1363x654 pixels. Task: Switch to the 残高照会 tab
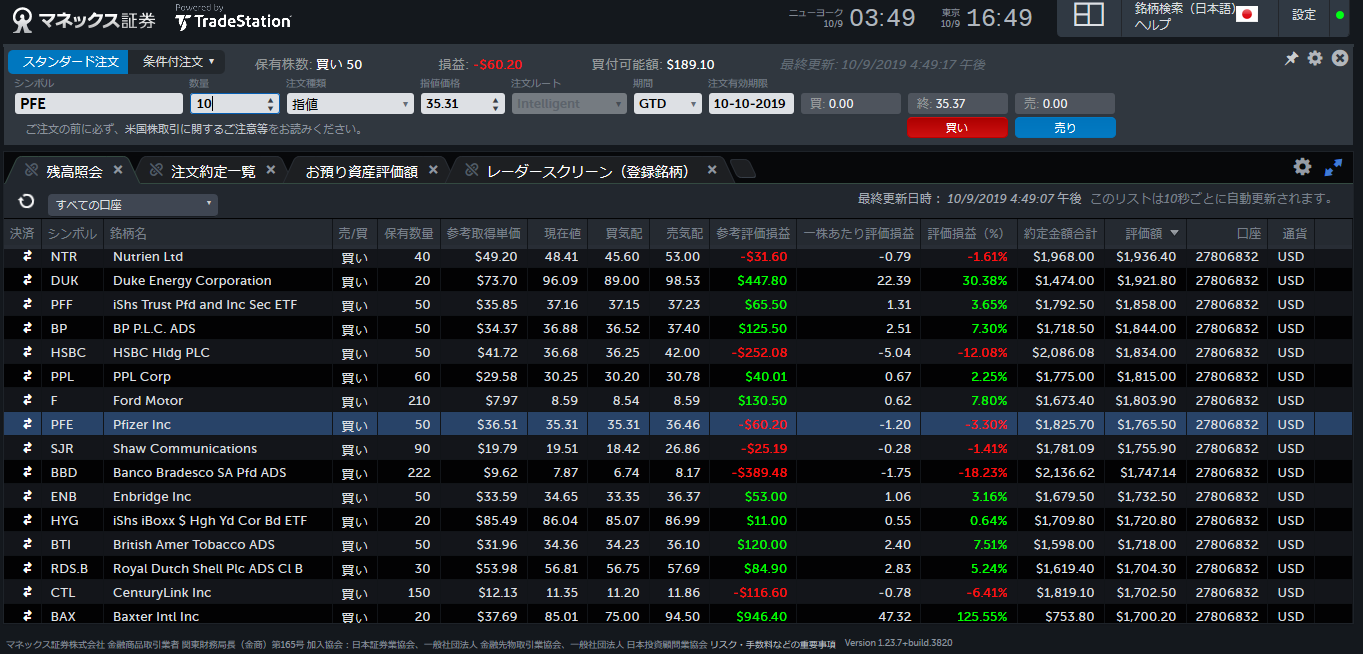(74, 171)
